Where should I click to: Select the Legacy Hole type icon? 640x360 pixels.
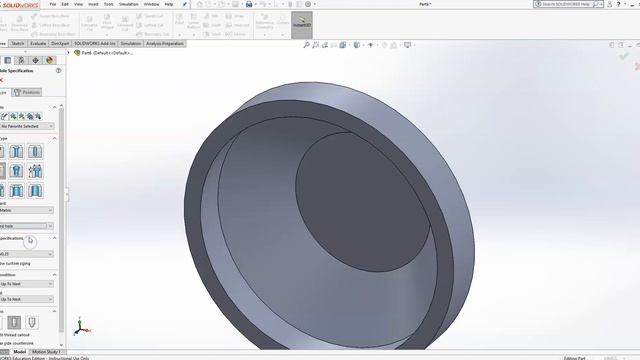pos(35,171)
